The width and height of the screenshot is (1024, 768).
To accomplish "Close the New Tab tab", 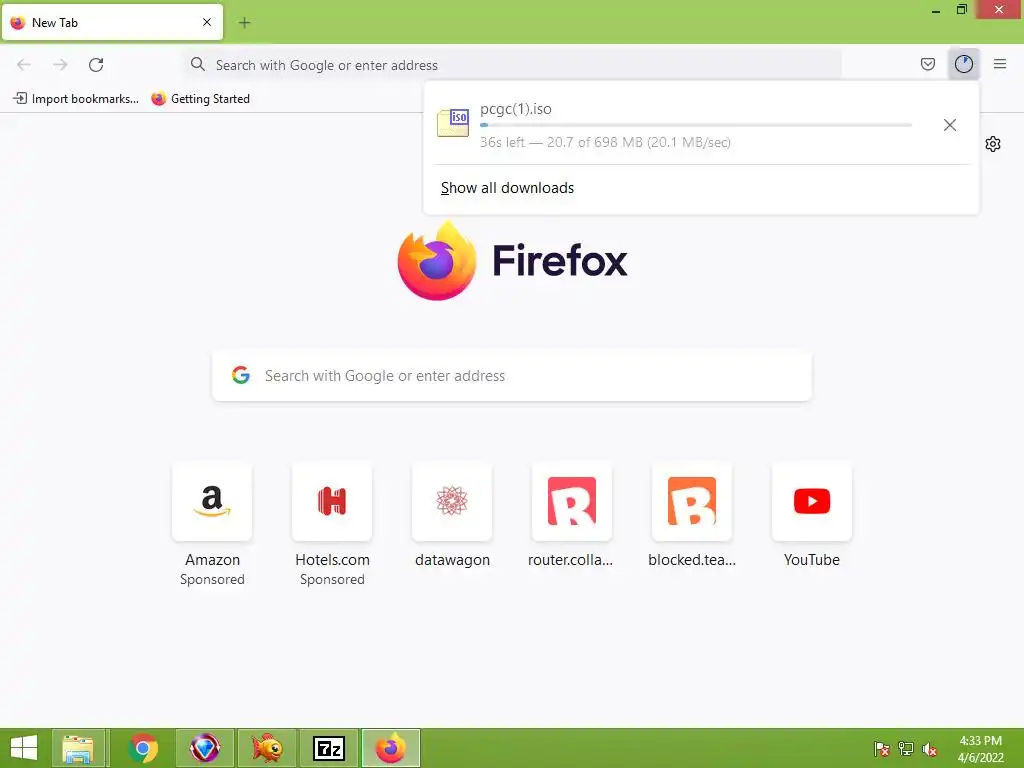I will tap(207, 22).
